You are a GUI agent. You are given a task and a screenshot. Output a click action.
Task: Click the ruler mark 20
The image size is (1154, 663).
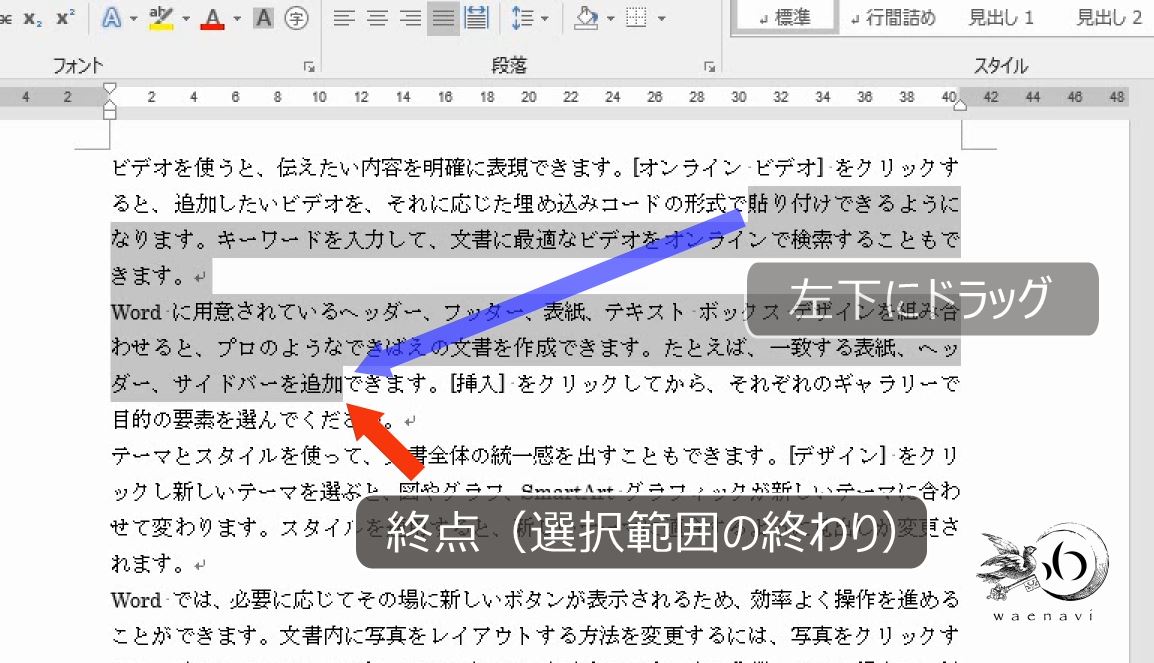[528, 96]
